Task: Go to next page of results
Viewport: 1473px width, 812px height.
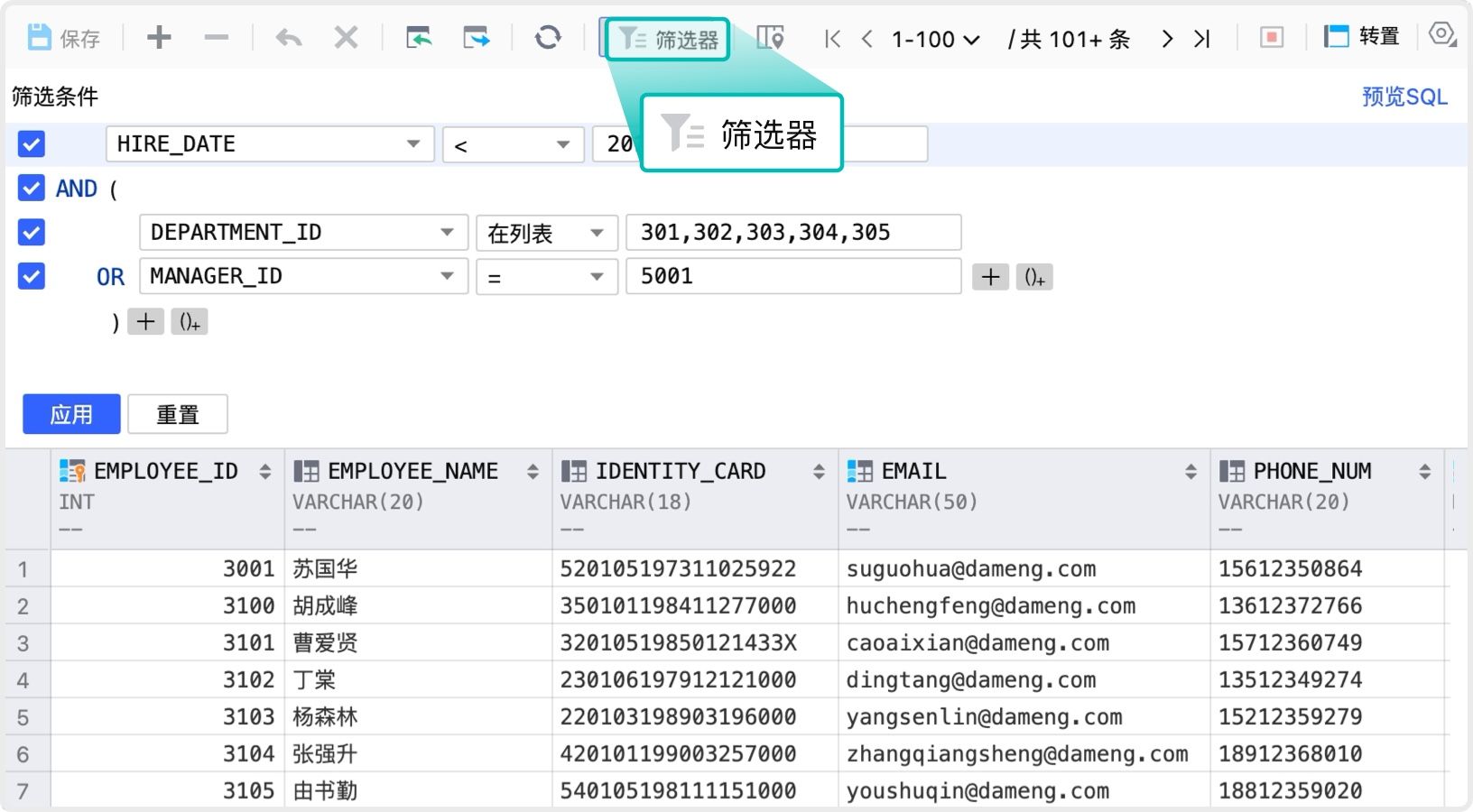Action: (1168, 39)
